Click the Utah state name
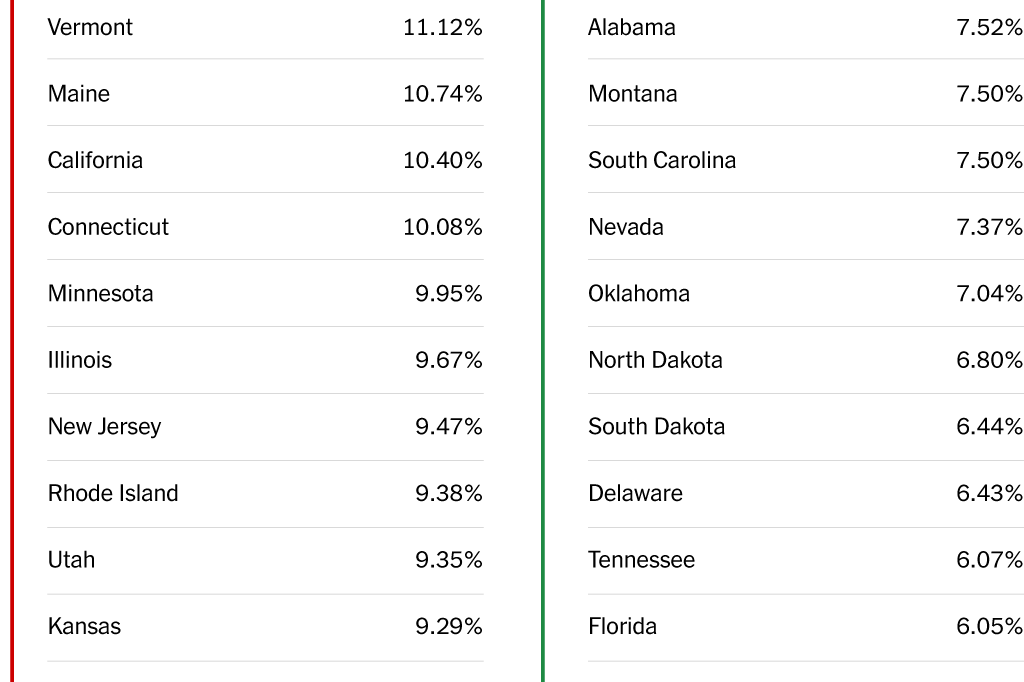Image resolution: width=1024 pixels, height=682 pixels. pos(71,560)
